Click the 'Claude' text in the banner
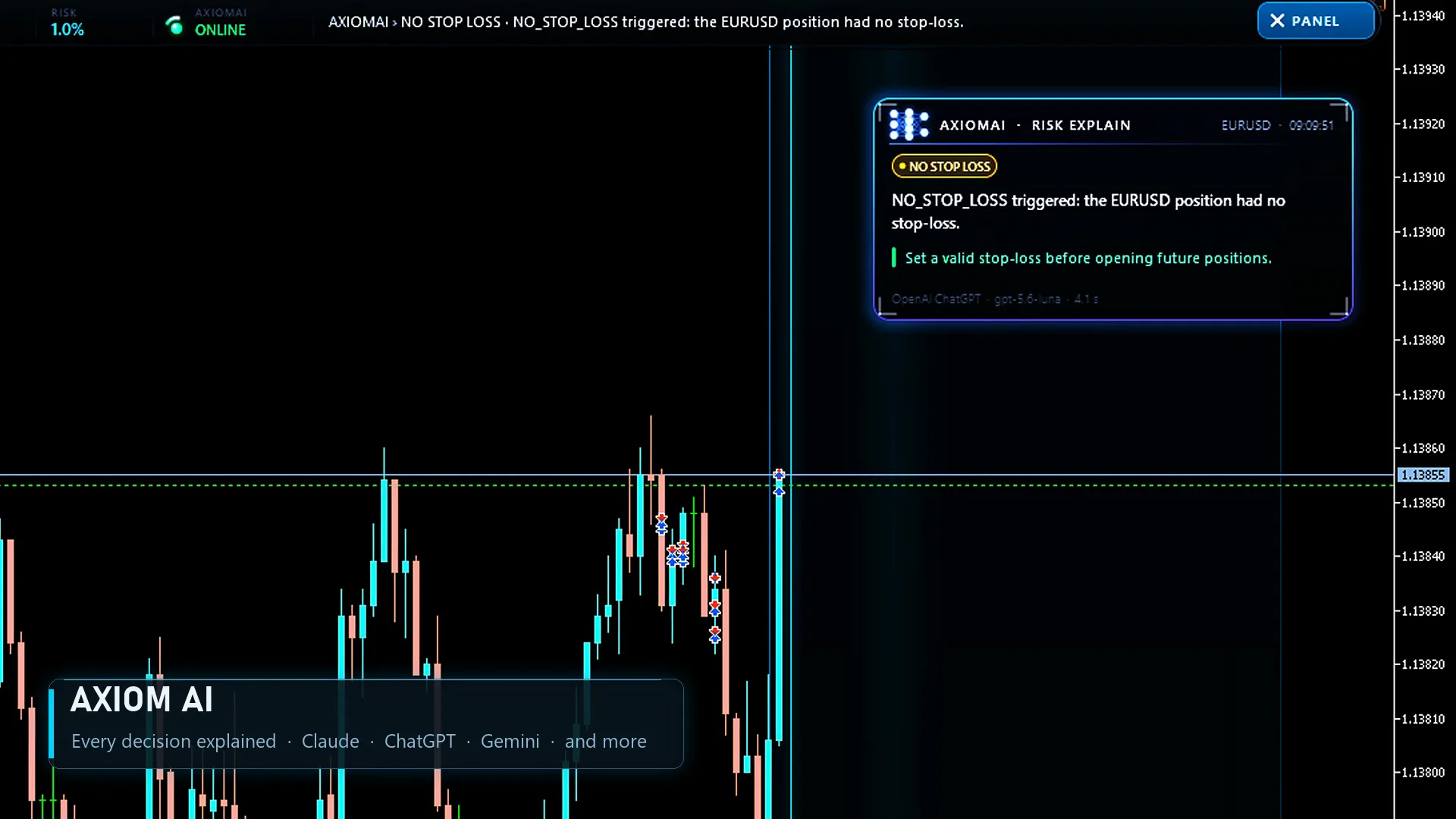 pos(331,741)
